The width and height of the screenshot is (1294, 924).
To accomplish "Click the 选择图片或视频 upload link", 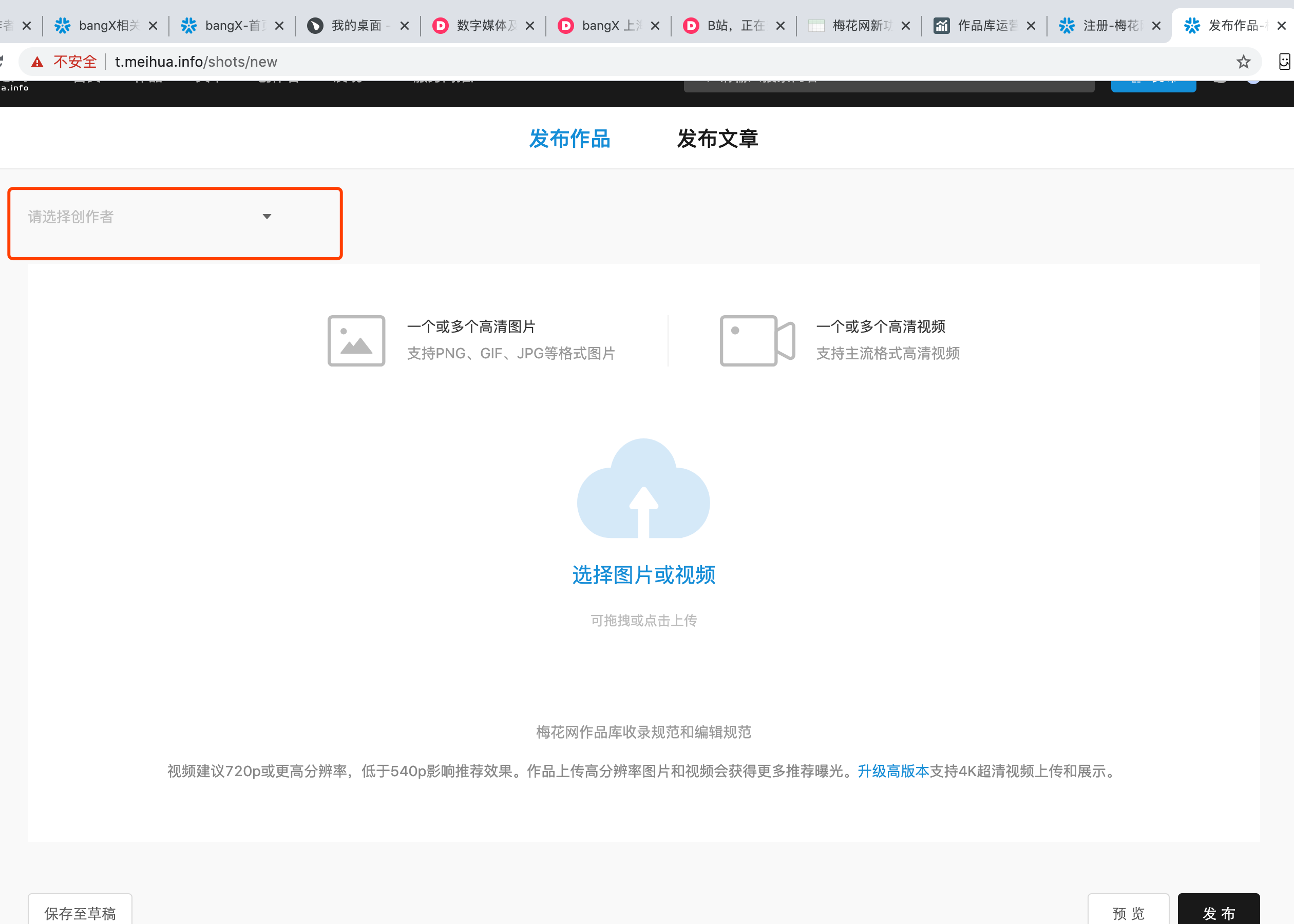I will pyautogui.click(x=643, y=575).
